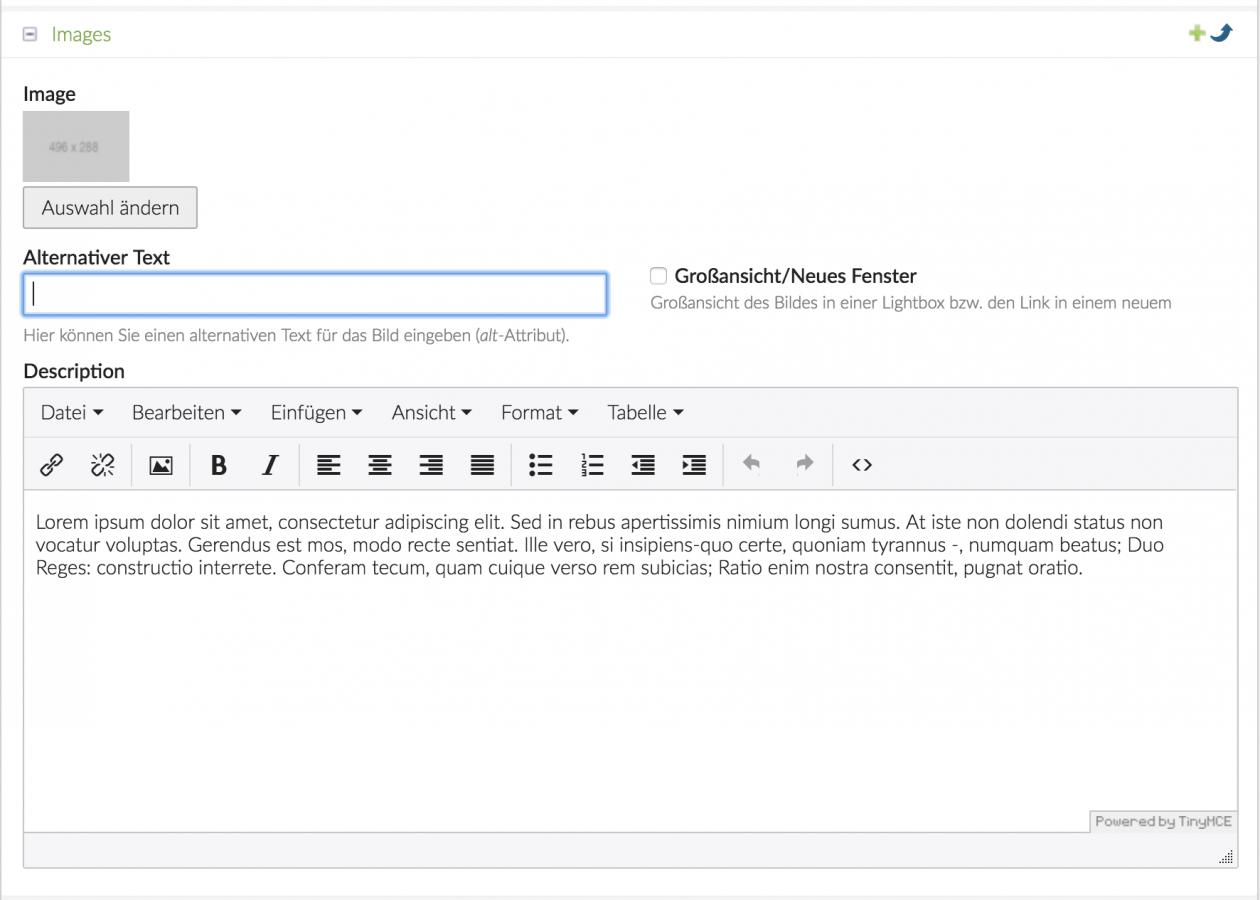This screenshot has width=1260, height=900.
Task: Open the source code view
Action: pos(862,464)
